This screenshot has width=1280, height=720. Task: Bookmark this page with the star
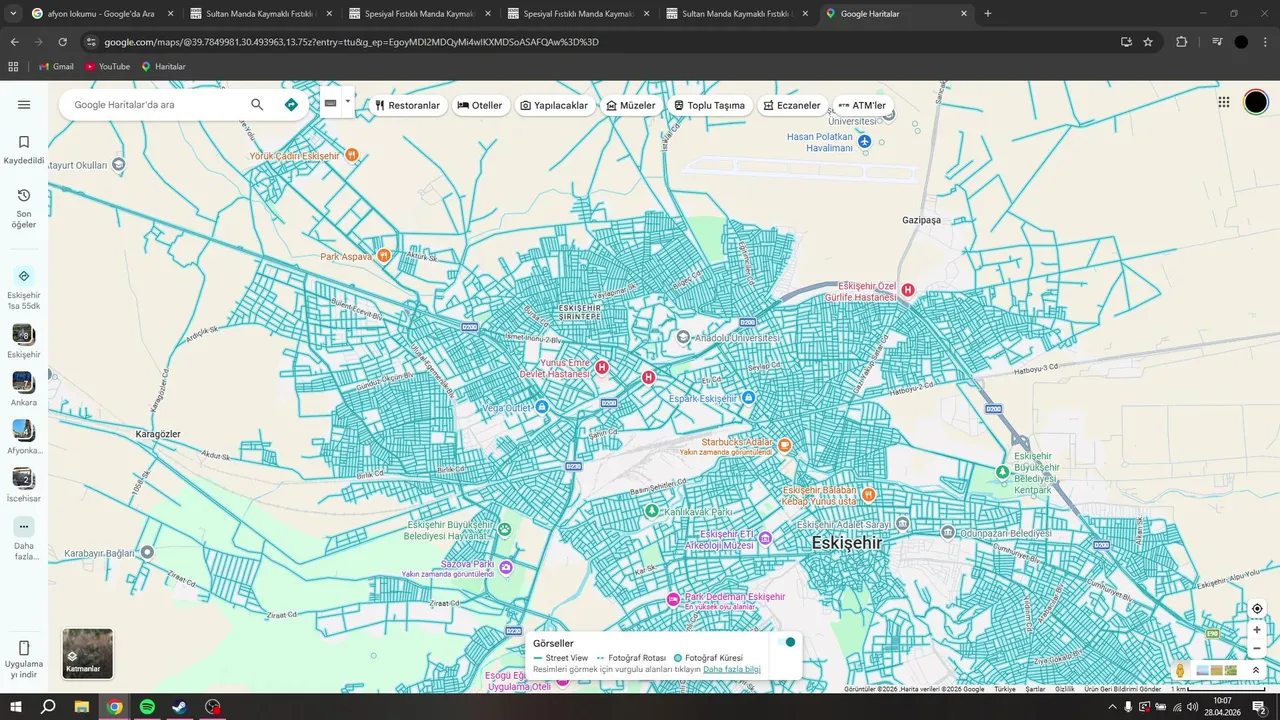click(x=1148, y=42)
